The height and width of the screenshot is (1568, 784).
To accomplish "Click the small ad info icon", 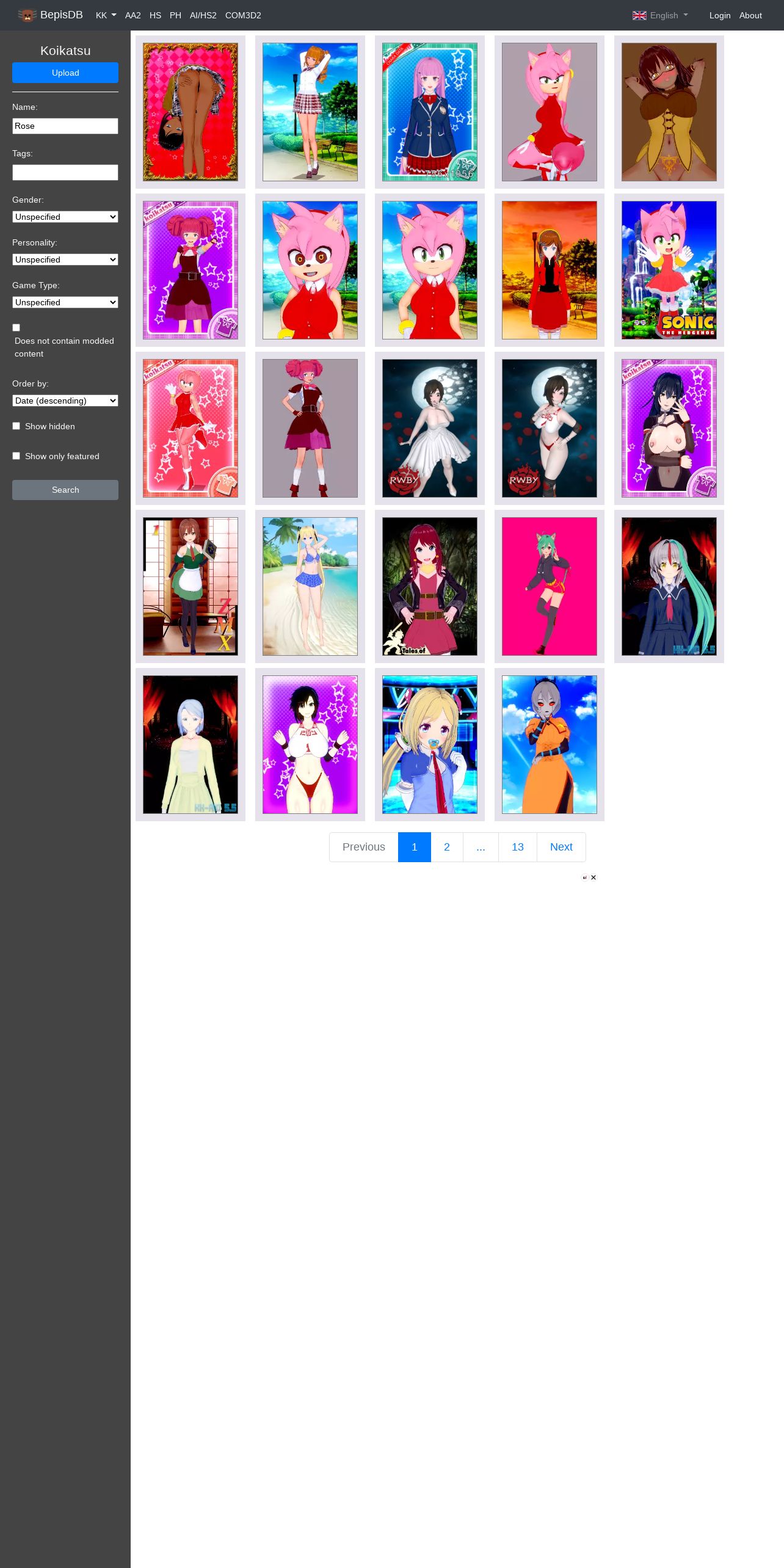I will [x=585, y=877].
